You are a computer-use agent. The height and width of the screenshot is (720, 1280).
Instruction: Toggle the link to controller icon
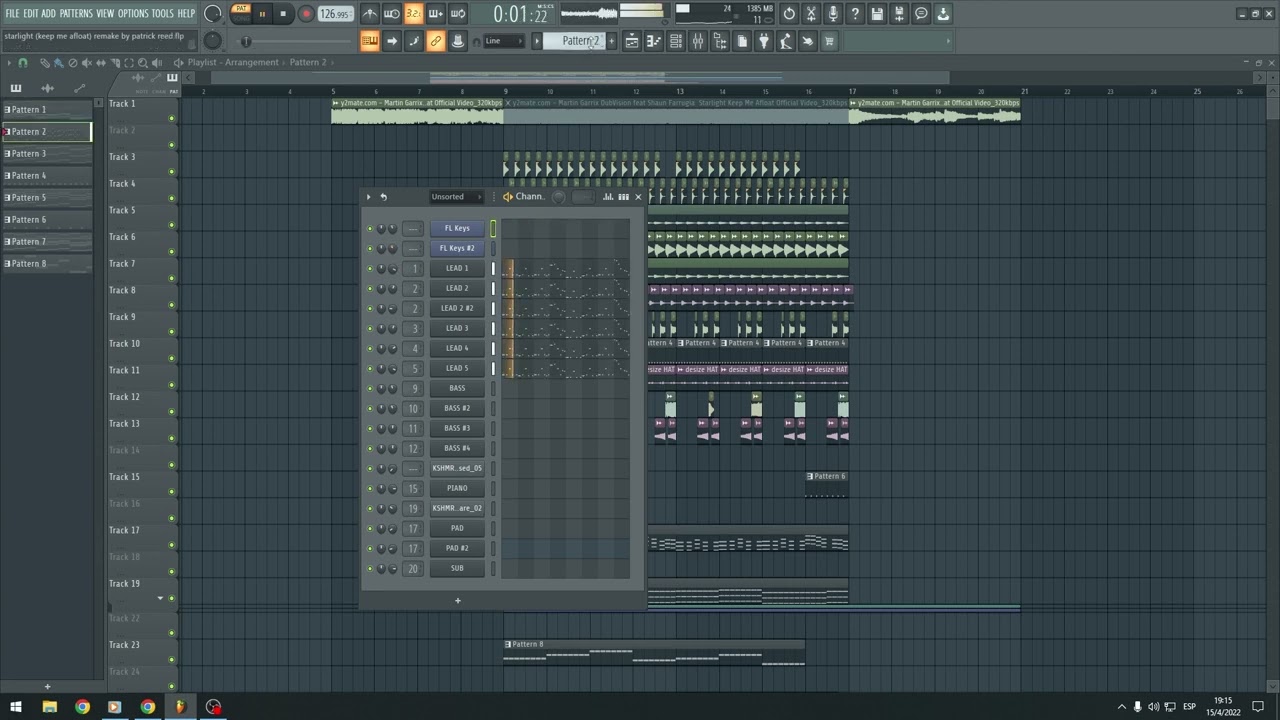(x=436, y=41)
